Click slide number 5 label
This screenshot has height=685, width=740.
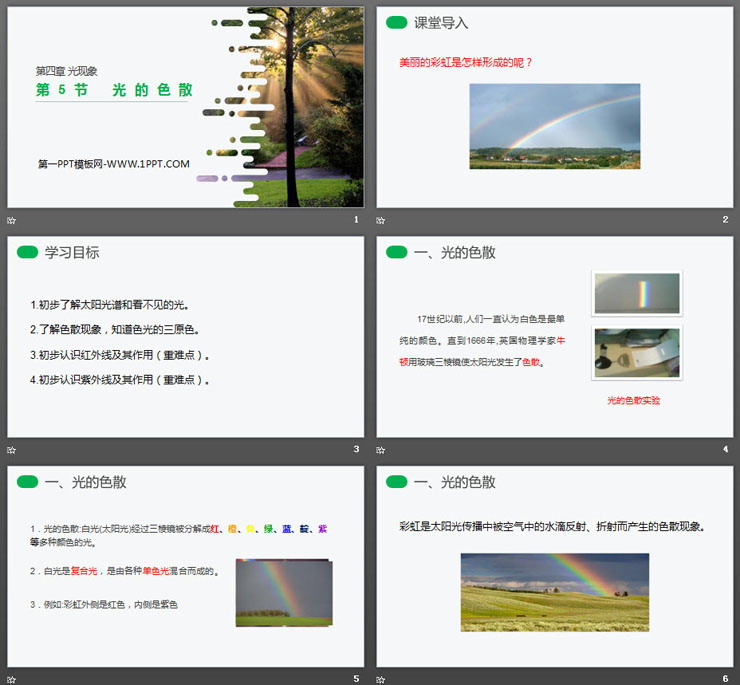pyautogui.click(x=356, y=678)
